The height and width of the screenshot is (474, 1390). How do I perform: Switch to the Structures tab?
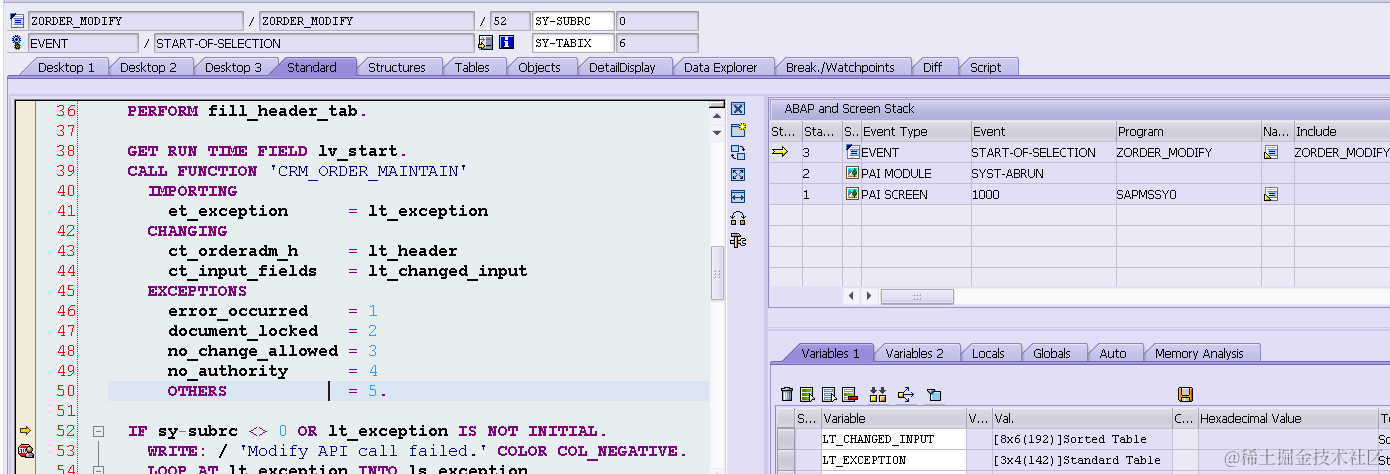(397, 67)
